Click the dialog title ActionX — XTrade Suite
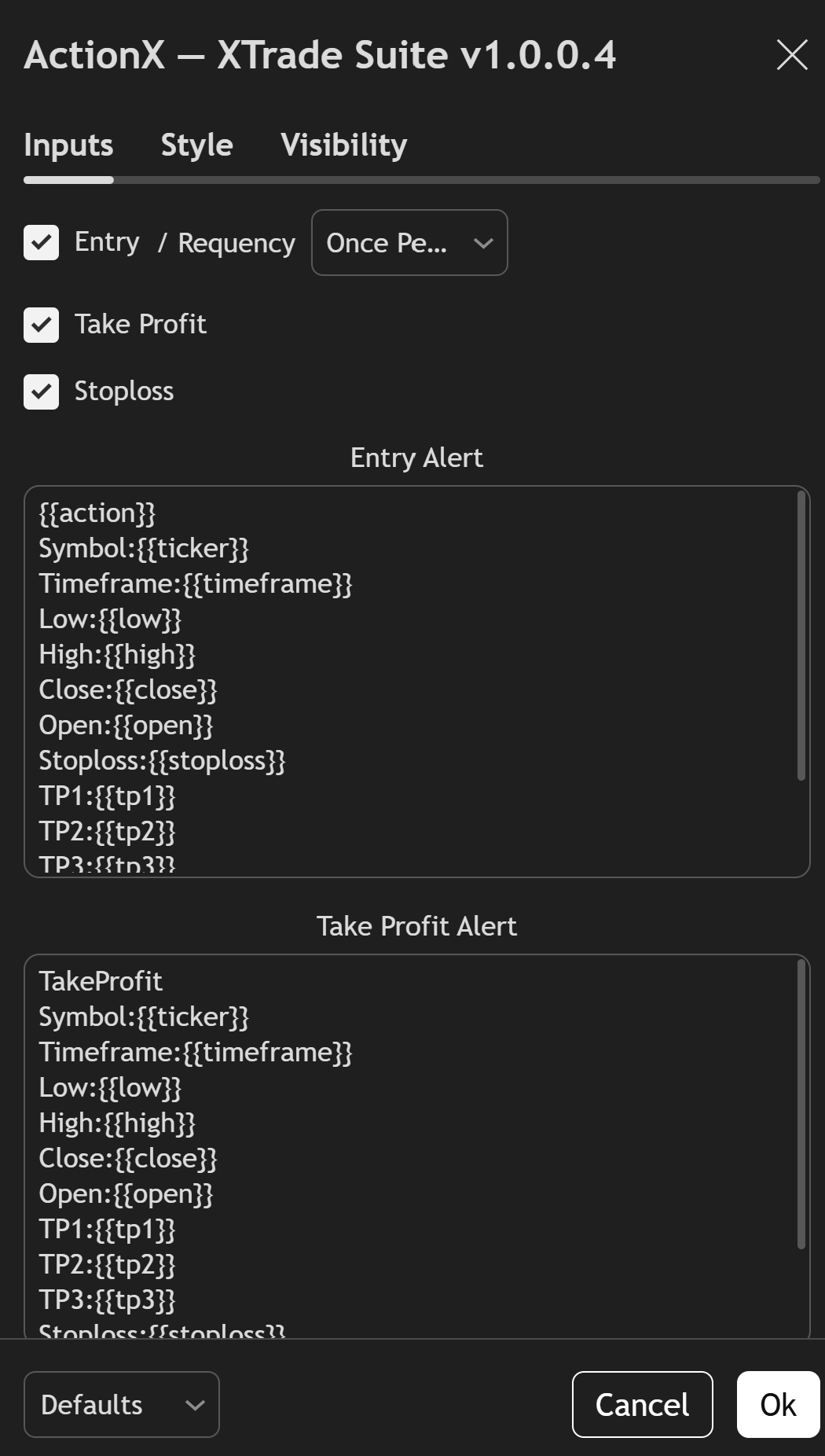The width and height of the screenshot is (825, 1456). (x=320, y=55)
